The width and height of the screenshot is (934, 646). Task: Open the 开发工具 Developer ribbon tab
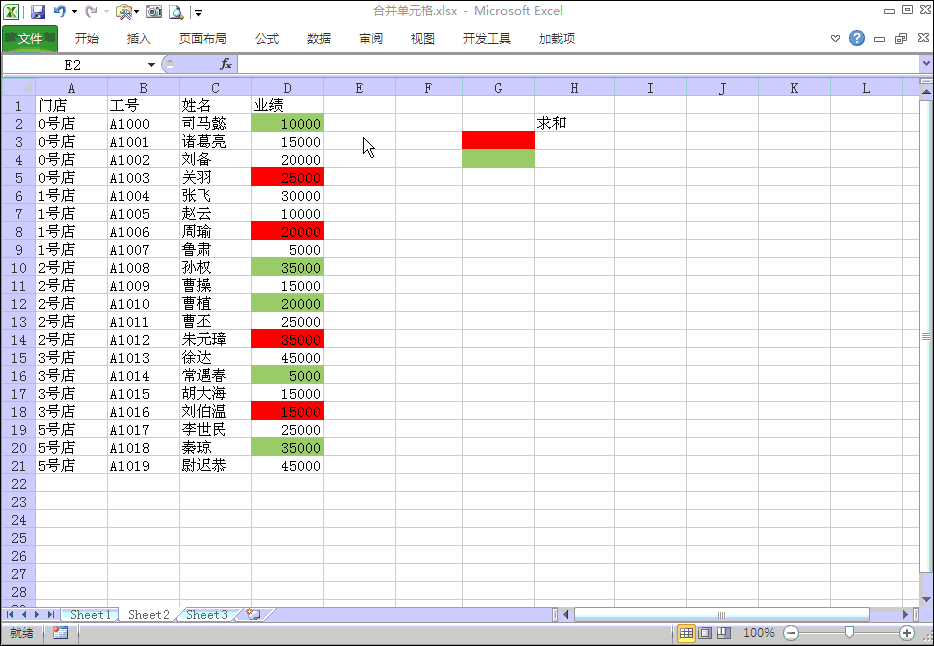coord(487,39)
